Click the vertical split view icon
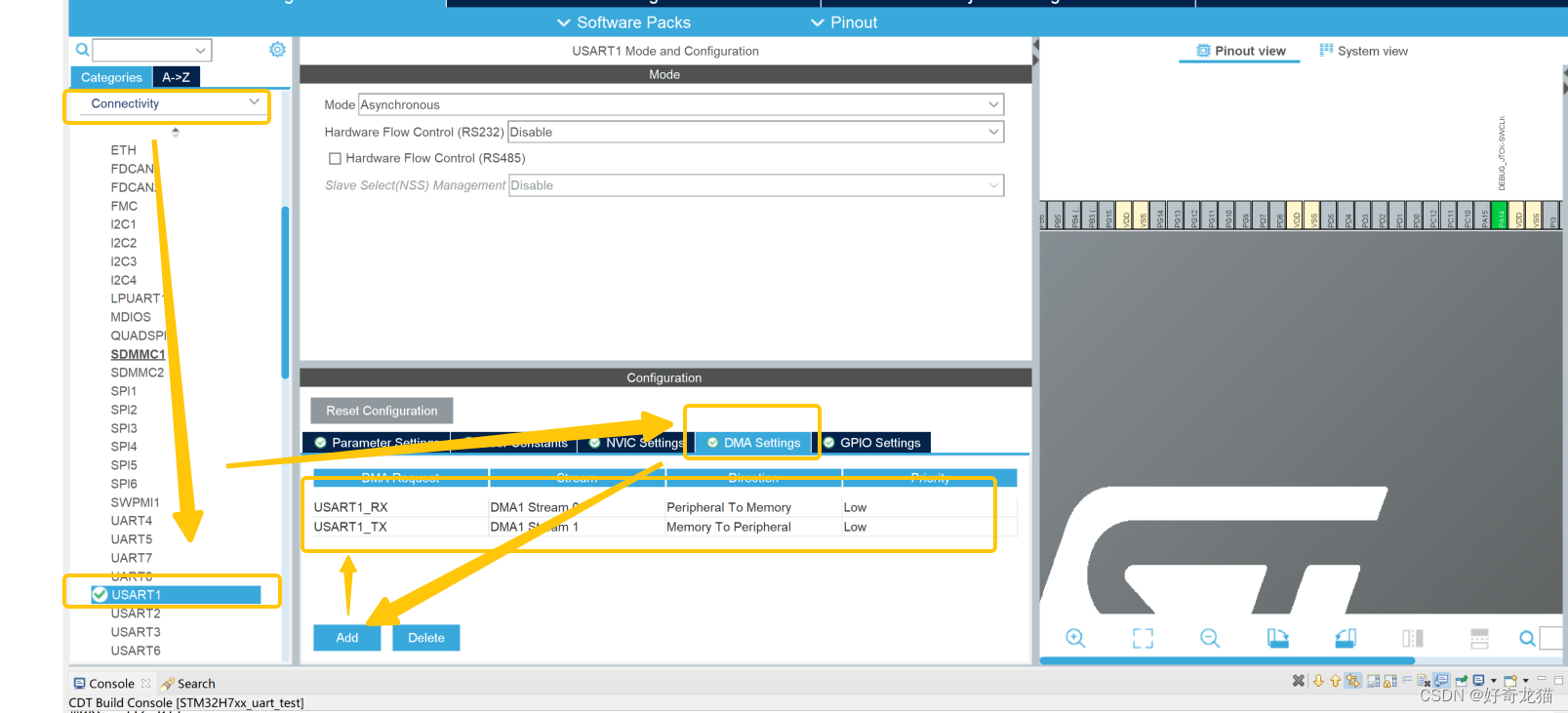Screen dimensions: 1568x713 click(x=1413, y=638)
